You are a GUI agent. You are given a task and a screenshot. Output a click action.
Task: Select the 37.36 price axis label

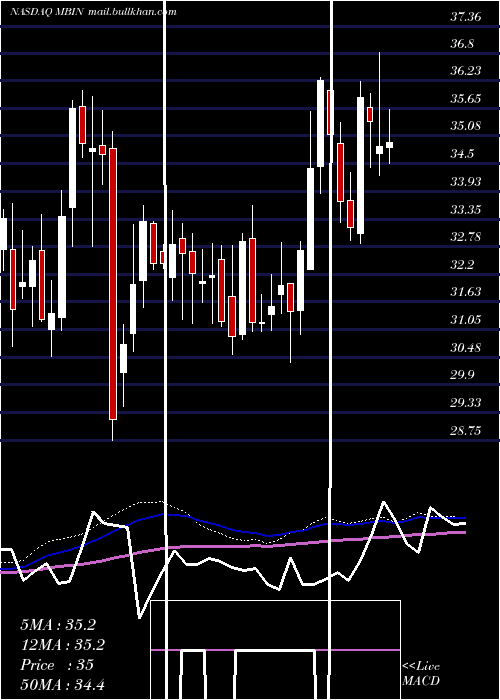(466, 17)
